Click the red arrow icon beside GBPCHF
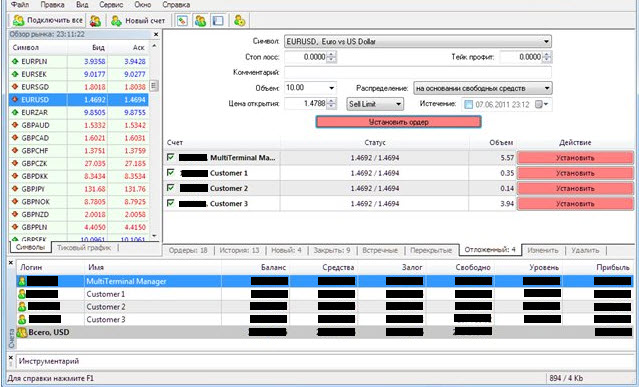639x387 pixels. pos(15,150)
